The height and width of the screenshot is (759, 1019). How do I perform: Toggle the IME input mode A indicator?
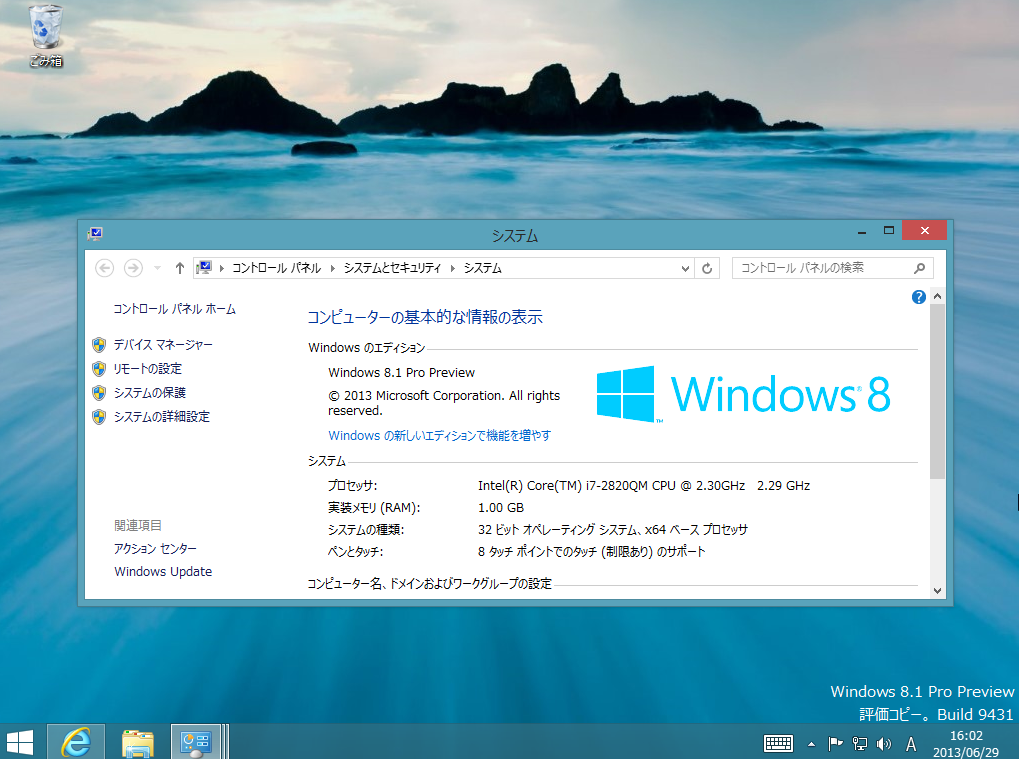click(911, 743)
